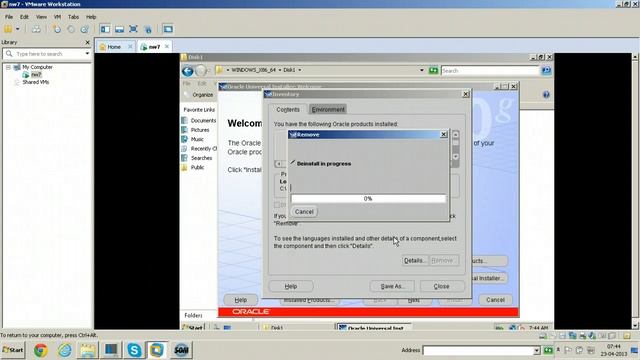Open Pictures in Favorite Links
This screenshot has width=640, height=360.
pos(200,130)
